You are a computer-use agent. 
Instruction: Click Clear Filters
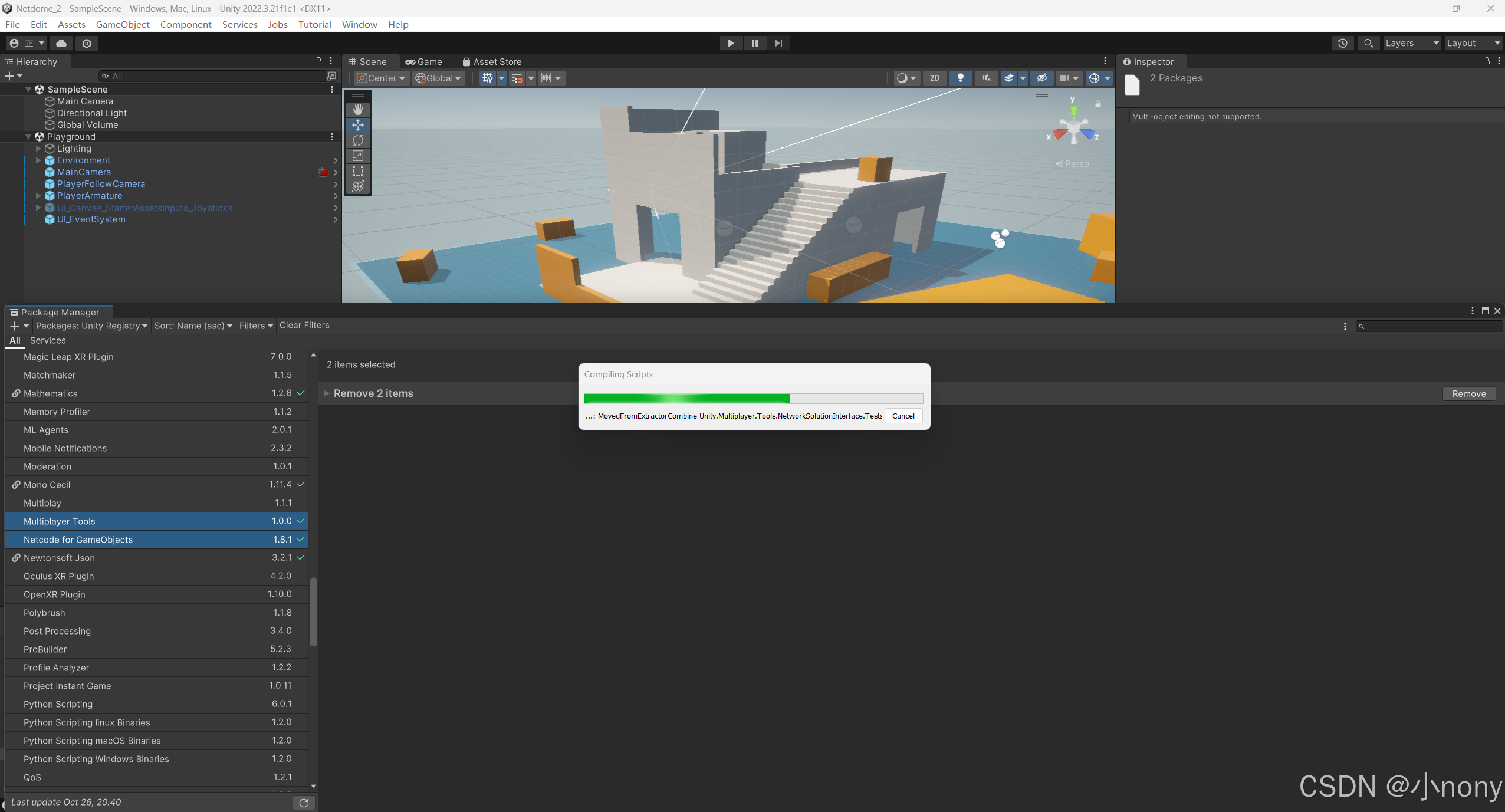[x=304, y=325]
